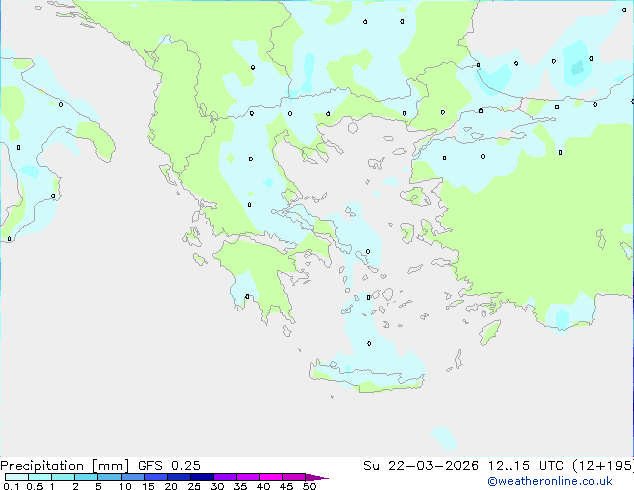Screen dimensions: 634x490
Task: Select the 30–35 mm purple legend swatch
Action: [224, 477]
